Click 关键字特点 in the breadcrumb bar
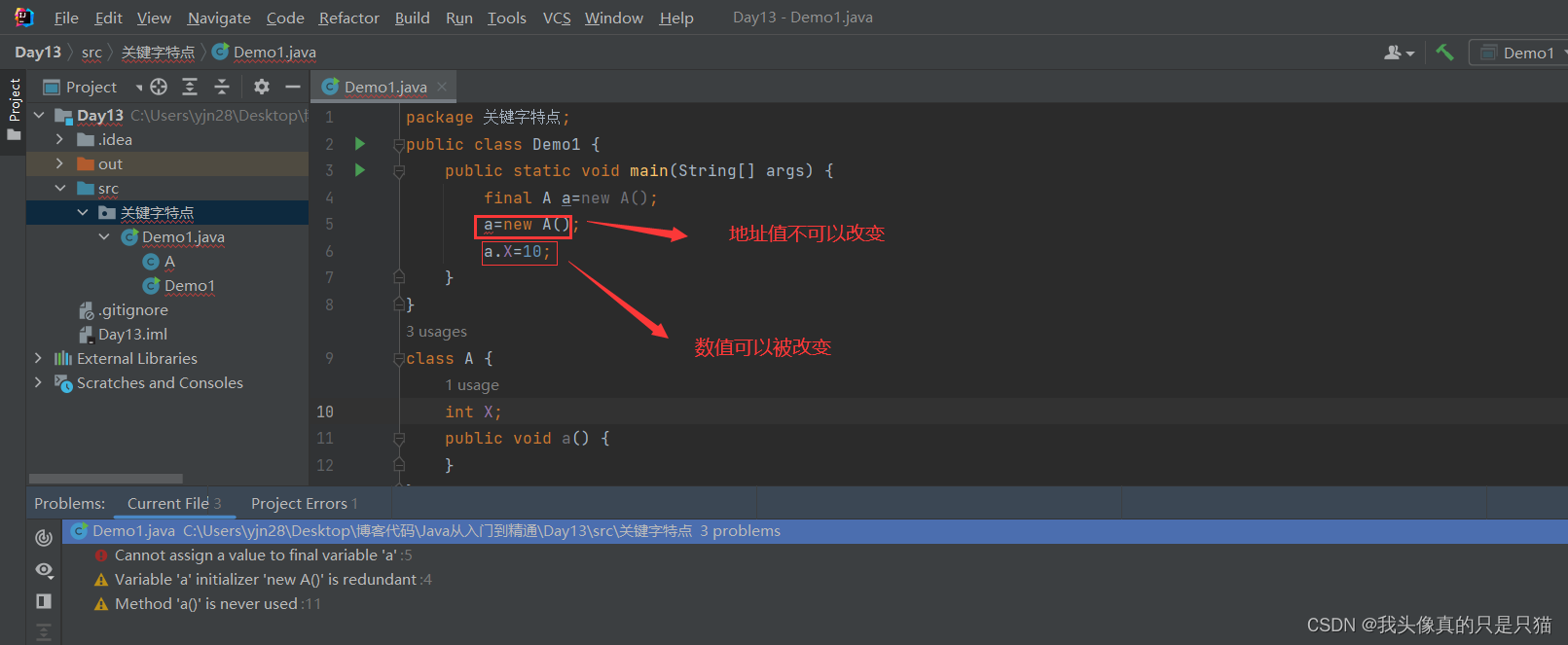The height and width of the screenshot is (645, 1568). point(158,53)
